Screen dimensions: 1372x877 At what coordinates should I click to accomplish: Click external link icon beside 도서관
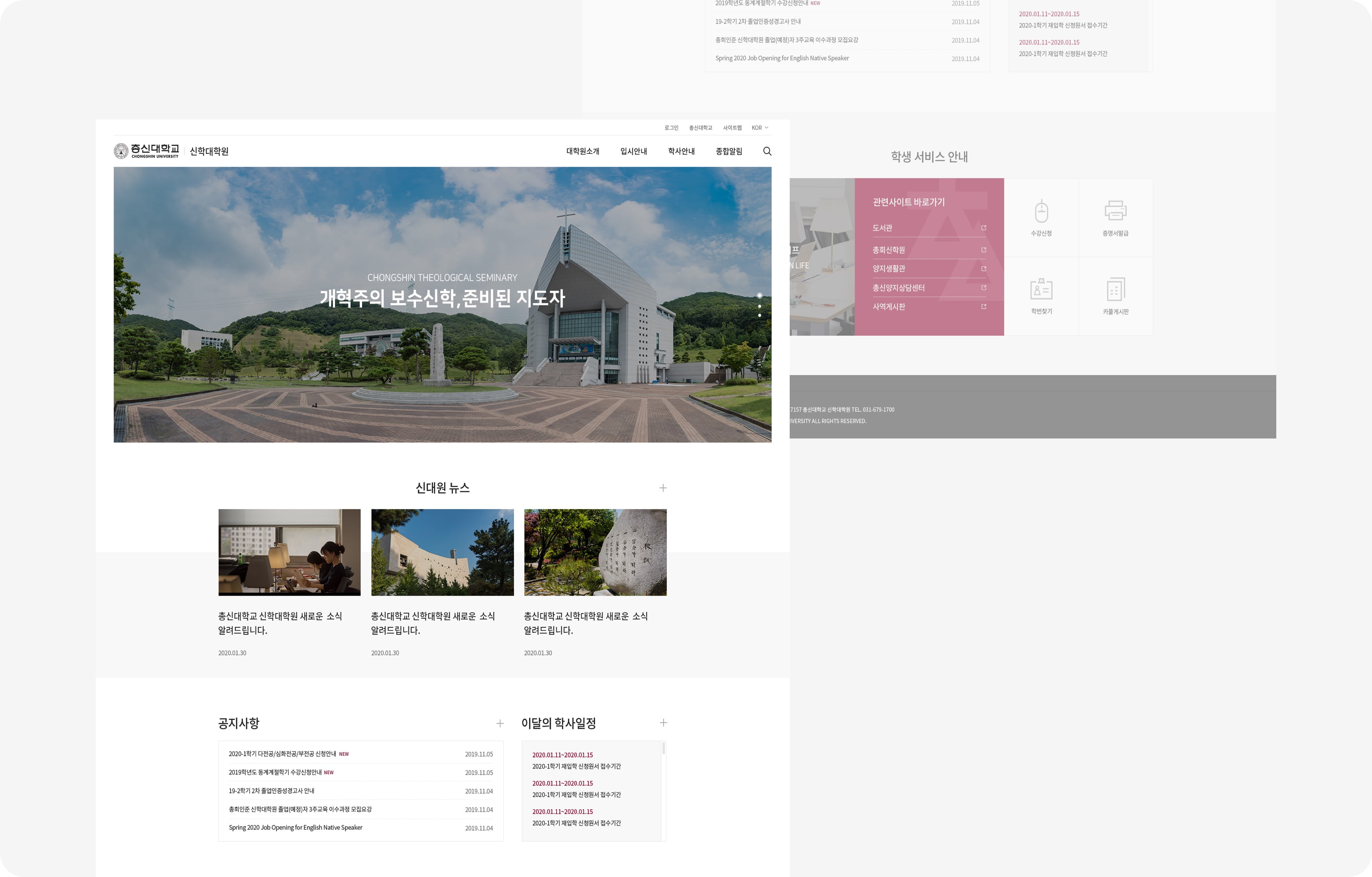click(x=984, y=228)
